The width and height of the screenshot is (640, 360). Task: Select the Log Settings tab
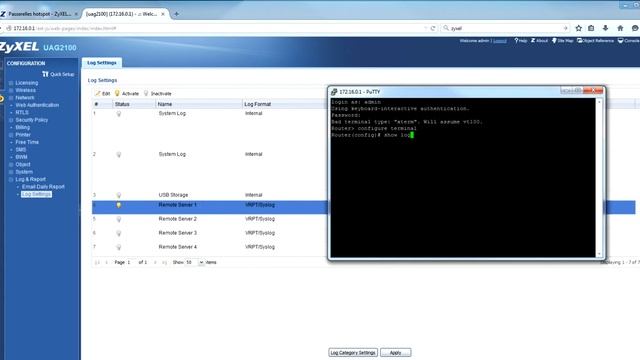click(x=102, y=63)
